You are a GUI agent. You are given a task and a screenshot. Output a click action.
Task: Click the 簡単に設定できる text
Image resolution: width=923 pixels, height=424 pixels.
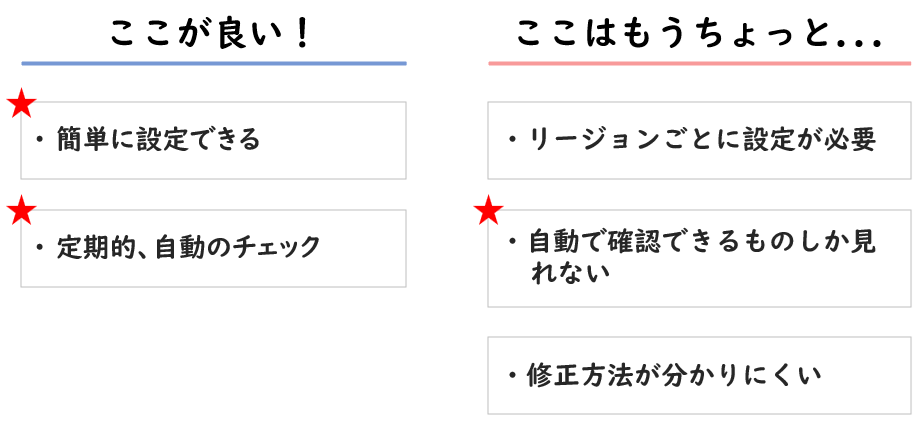[x=159, y=140]
